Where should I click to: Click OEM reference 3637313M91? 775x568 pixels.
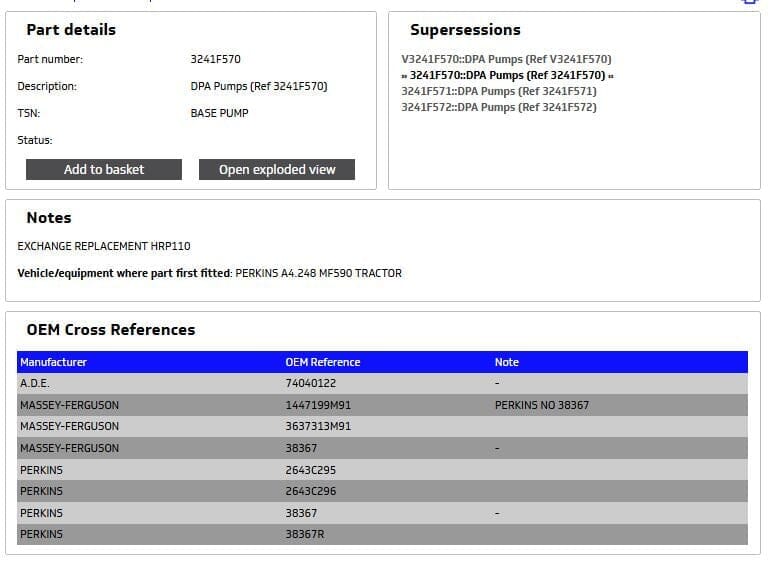(318, 427)
